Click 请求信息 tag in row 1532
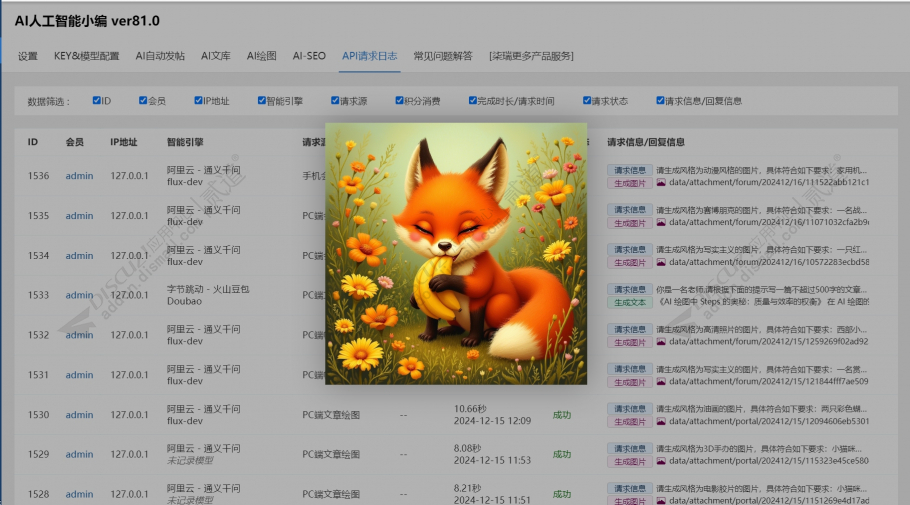The height and width of the screenshot is (505, 910). [x=630, y=329]
